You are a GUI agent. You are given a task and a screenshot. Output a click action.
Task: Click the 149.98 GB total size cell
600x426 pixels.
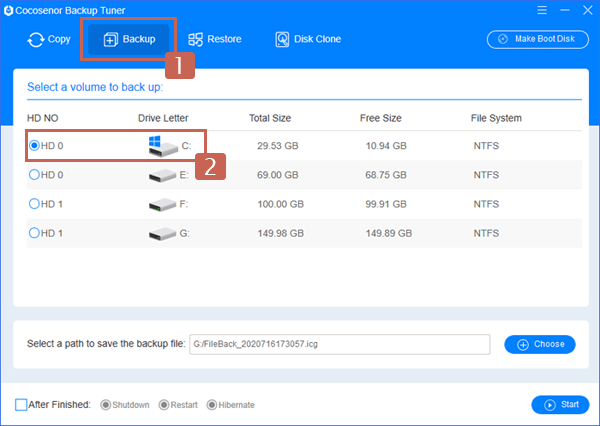click(x=280, y=233)
